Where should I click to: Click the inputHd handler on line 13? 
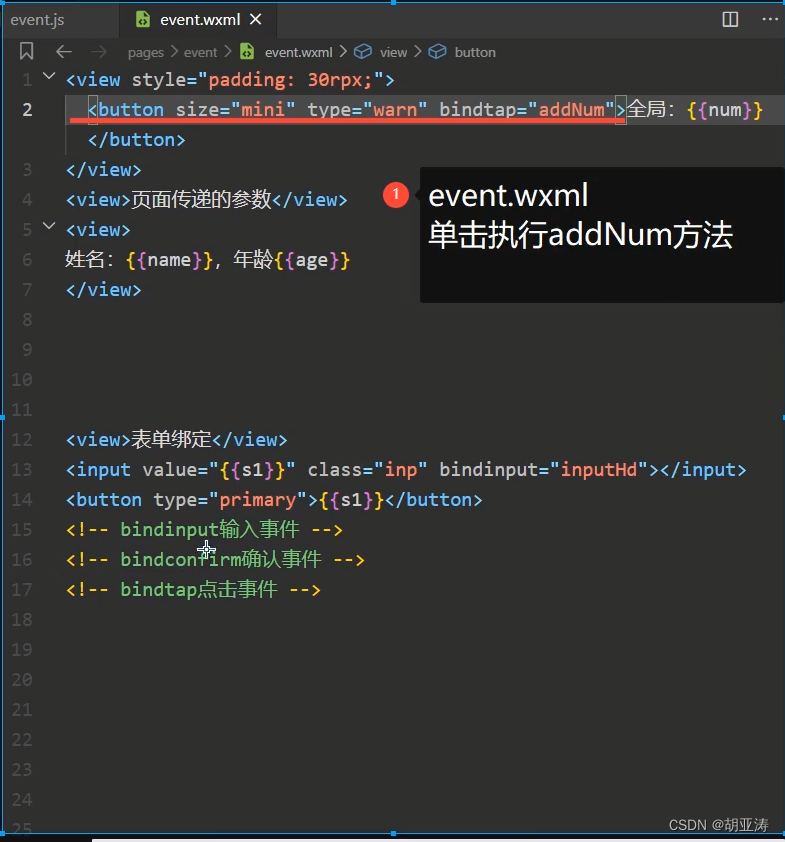pyautogui.click(x=599, y=470)
